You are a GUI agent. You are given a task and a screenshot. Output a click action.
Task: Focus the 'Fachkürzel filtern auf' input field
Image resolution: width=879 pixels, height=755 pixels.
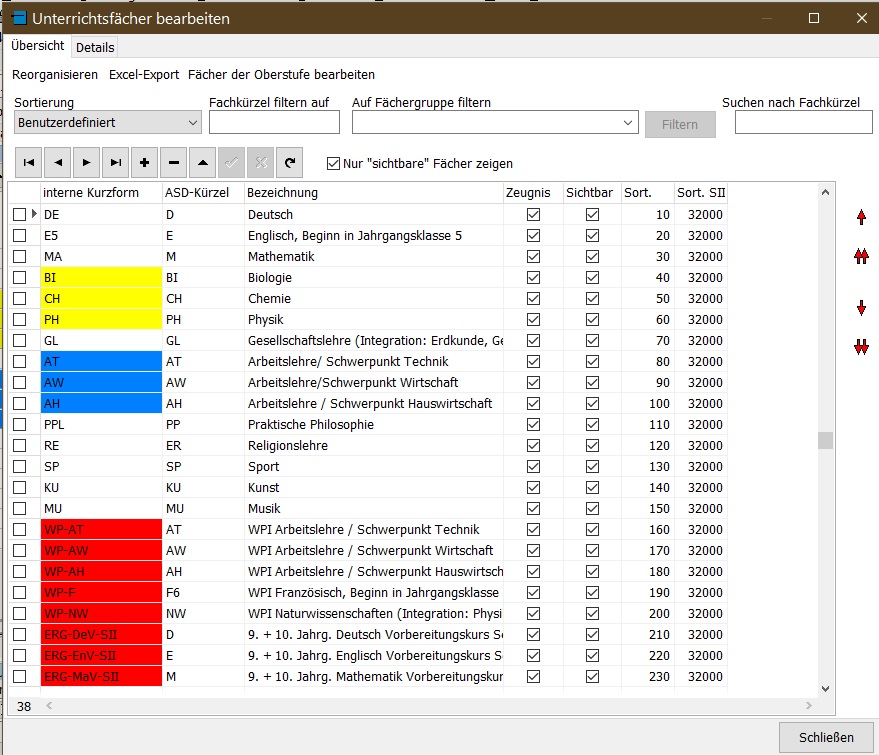tap(274, 122)
